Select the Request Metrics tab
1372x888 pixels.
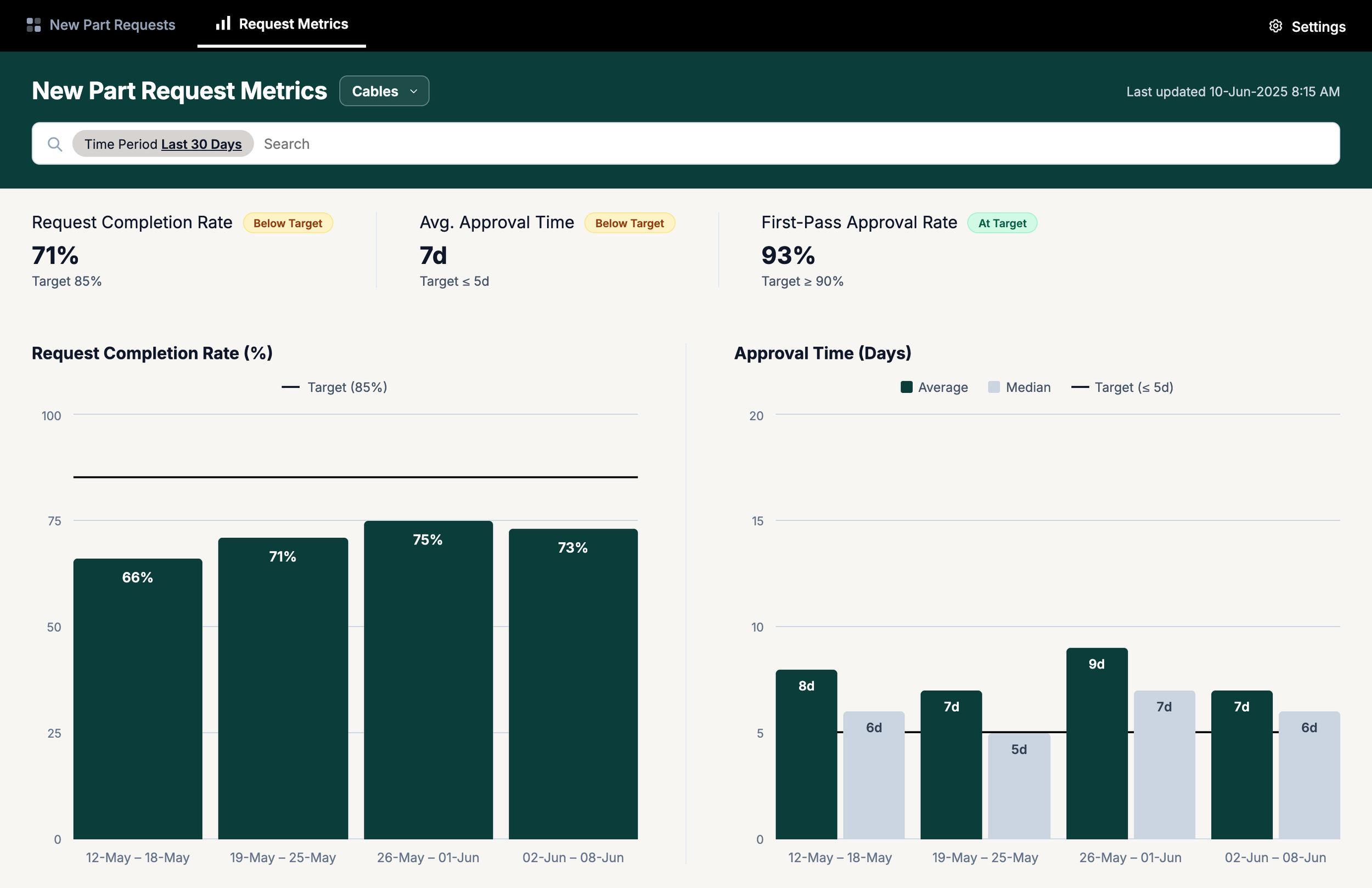pos(282,24)
